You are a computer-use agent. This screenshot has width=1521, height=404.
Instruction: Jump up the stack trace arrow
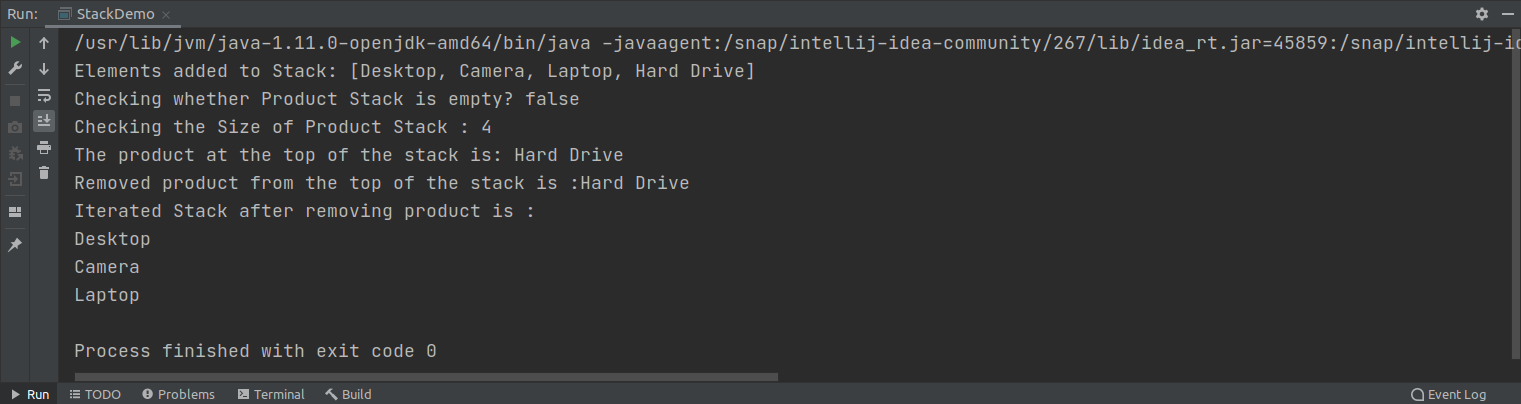[x=44, y=43]
